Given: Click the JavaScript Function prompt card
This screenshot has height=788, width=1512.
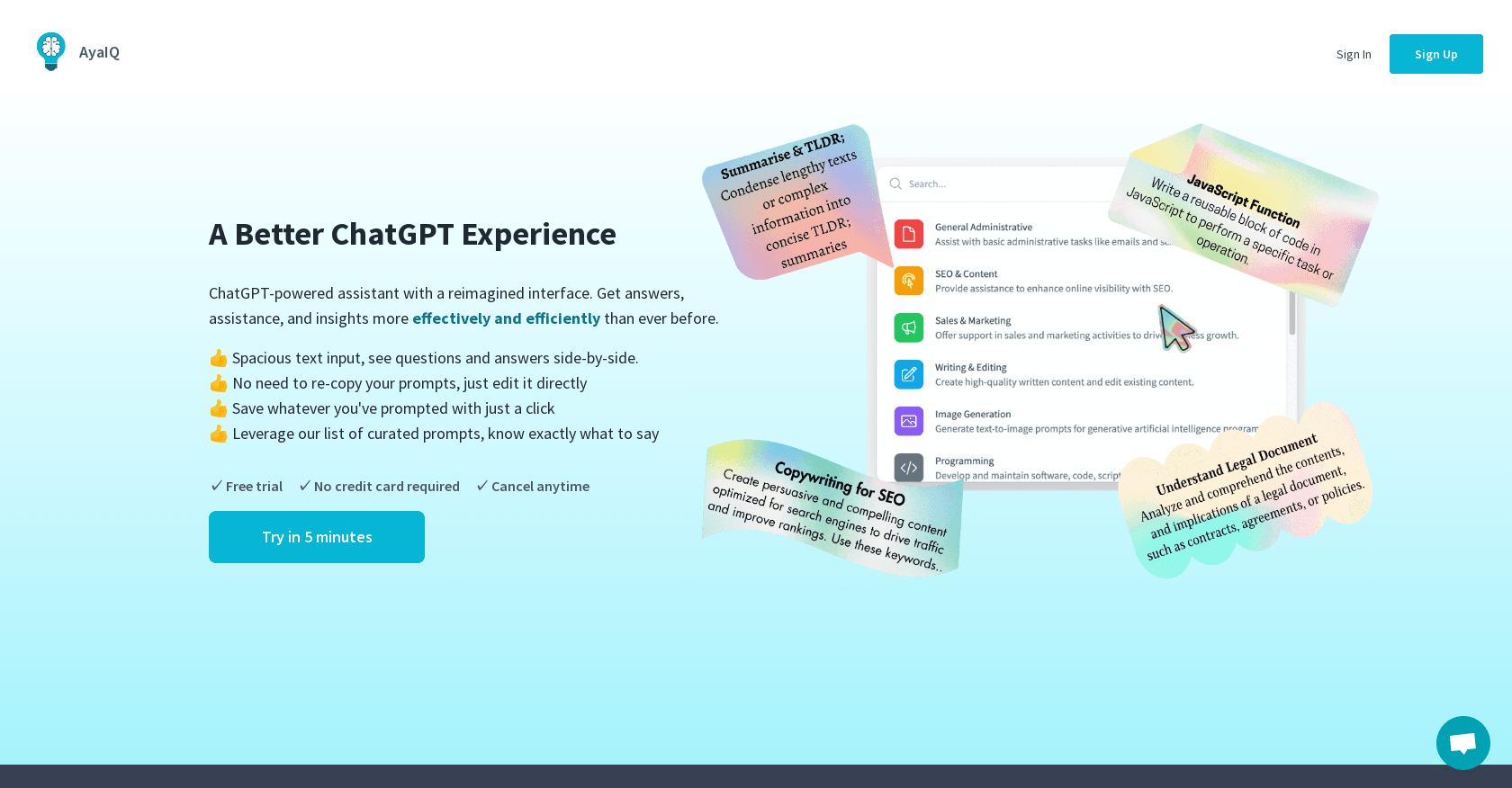Looking at the screenshot, I should click(1242, 216).
